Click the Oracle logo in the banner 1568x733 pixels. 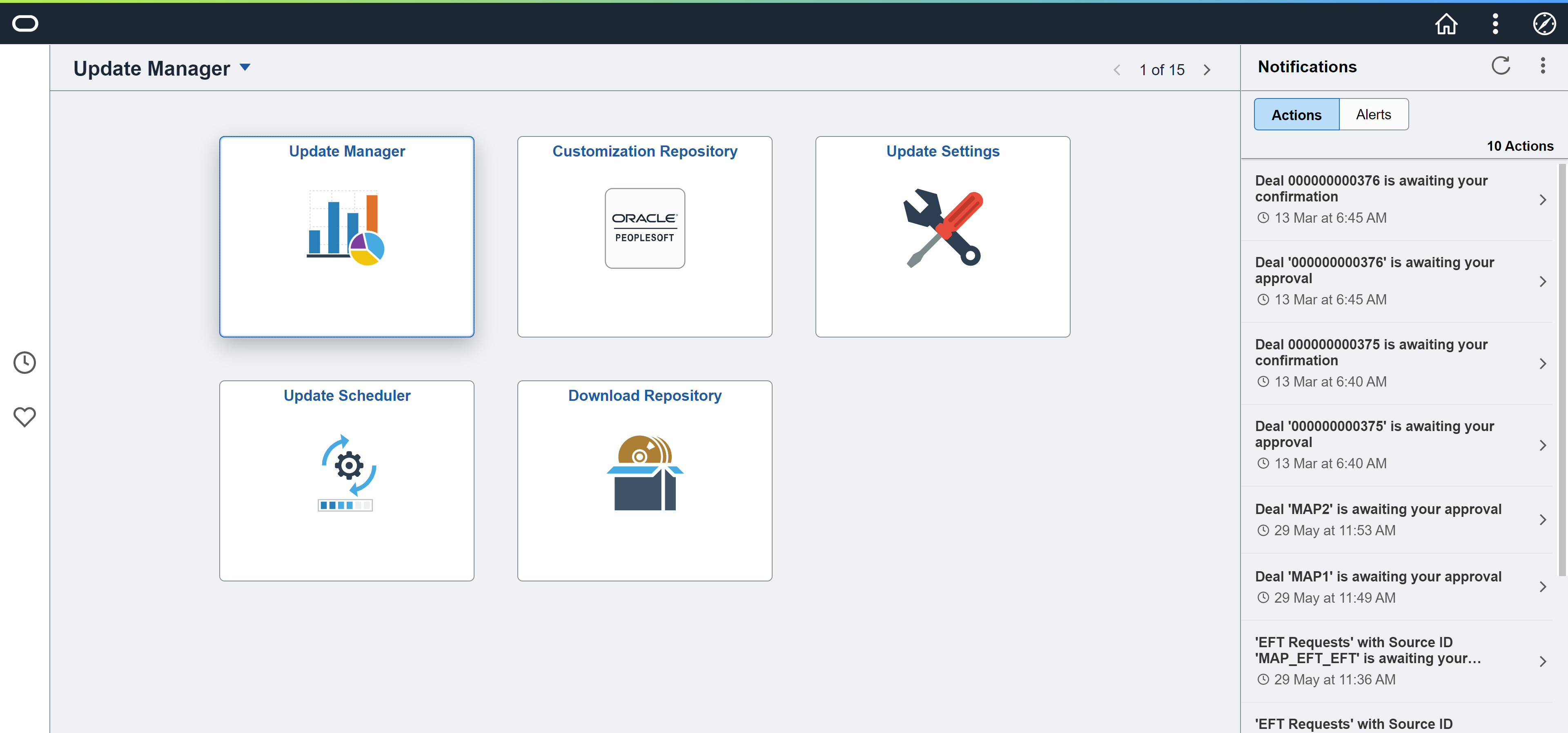click(x=25, y=23)
